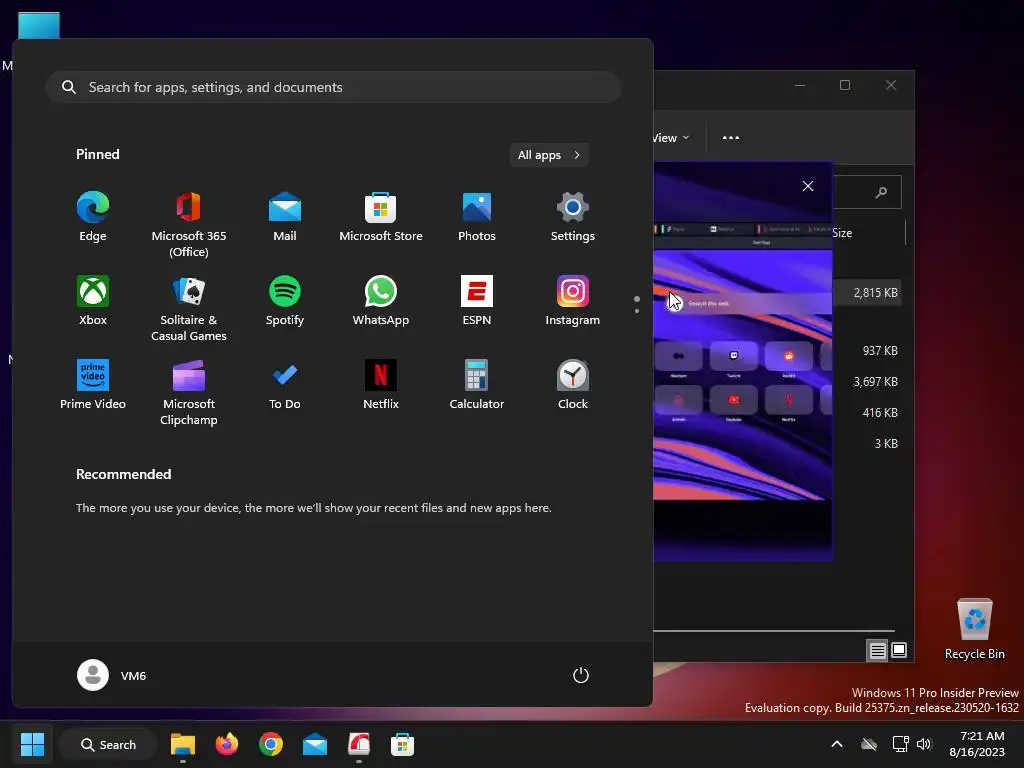Switch to details view in File Explorer

(x=877, y=650)
